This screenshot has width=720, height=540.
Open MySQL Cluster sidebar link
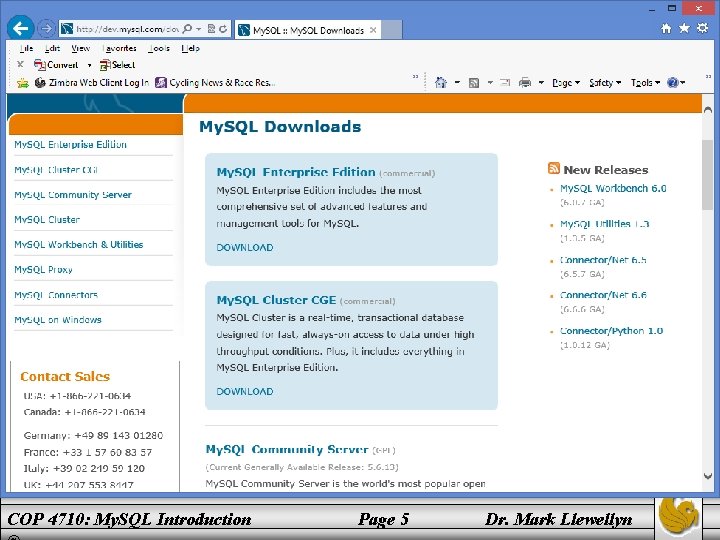tap(47, 219)
